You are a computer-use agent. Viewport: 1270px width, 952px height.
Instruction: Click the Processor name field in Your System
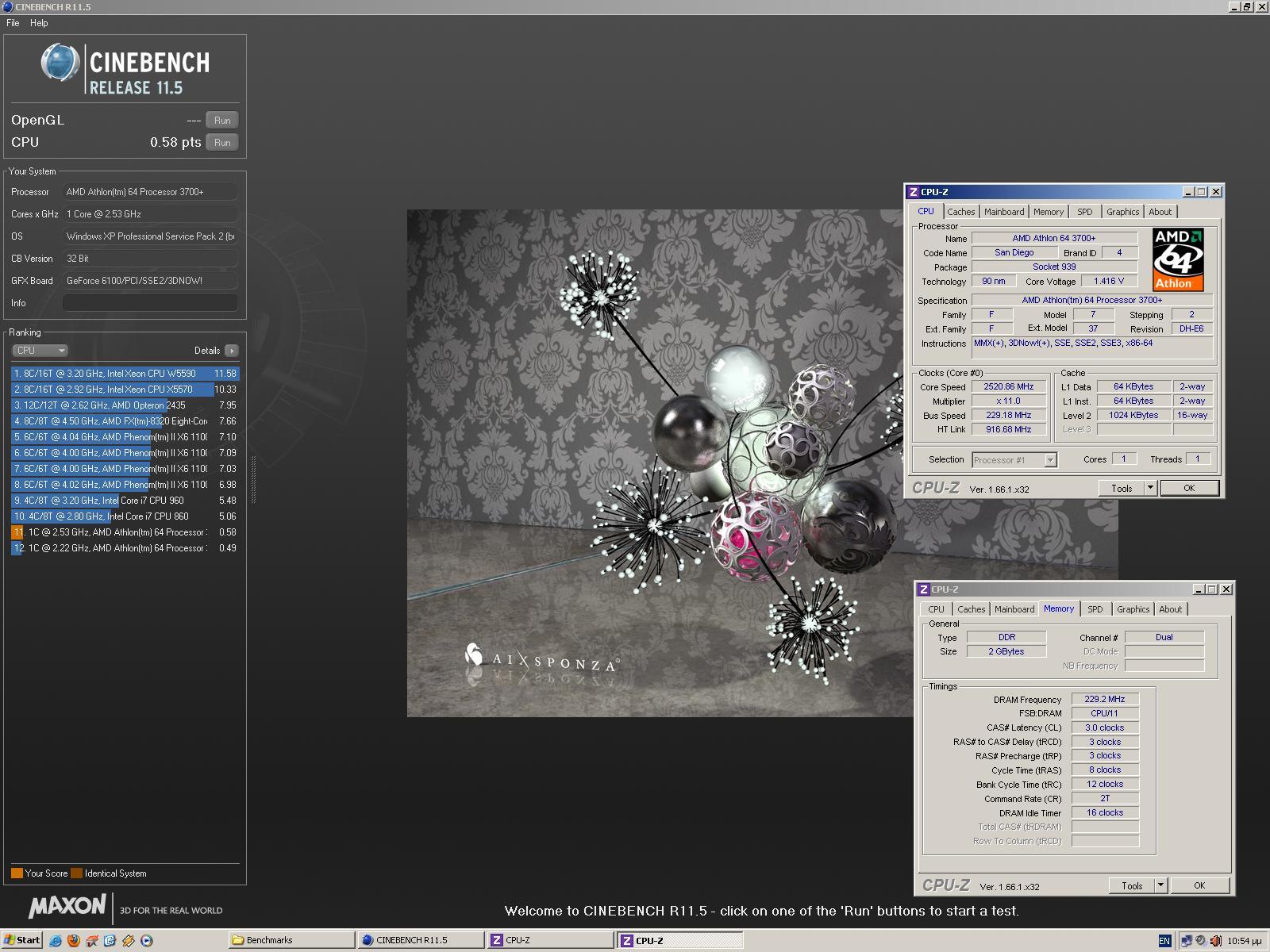150,192
